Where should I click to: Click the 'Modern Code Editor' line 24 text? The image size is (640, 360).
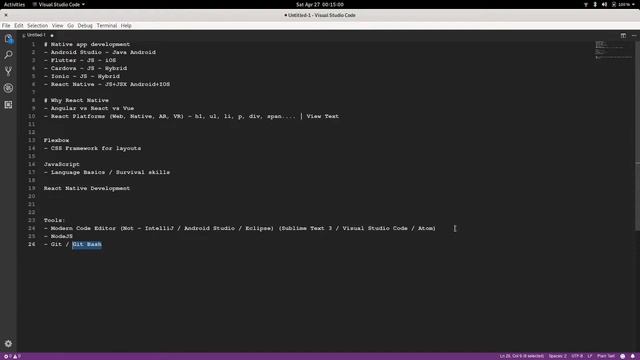click(x=240, y=229)
